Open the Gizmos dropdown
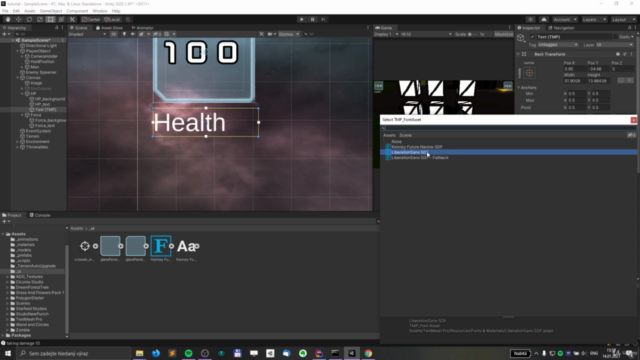Viewport: 640px width, 360px height. point(289,34)
